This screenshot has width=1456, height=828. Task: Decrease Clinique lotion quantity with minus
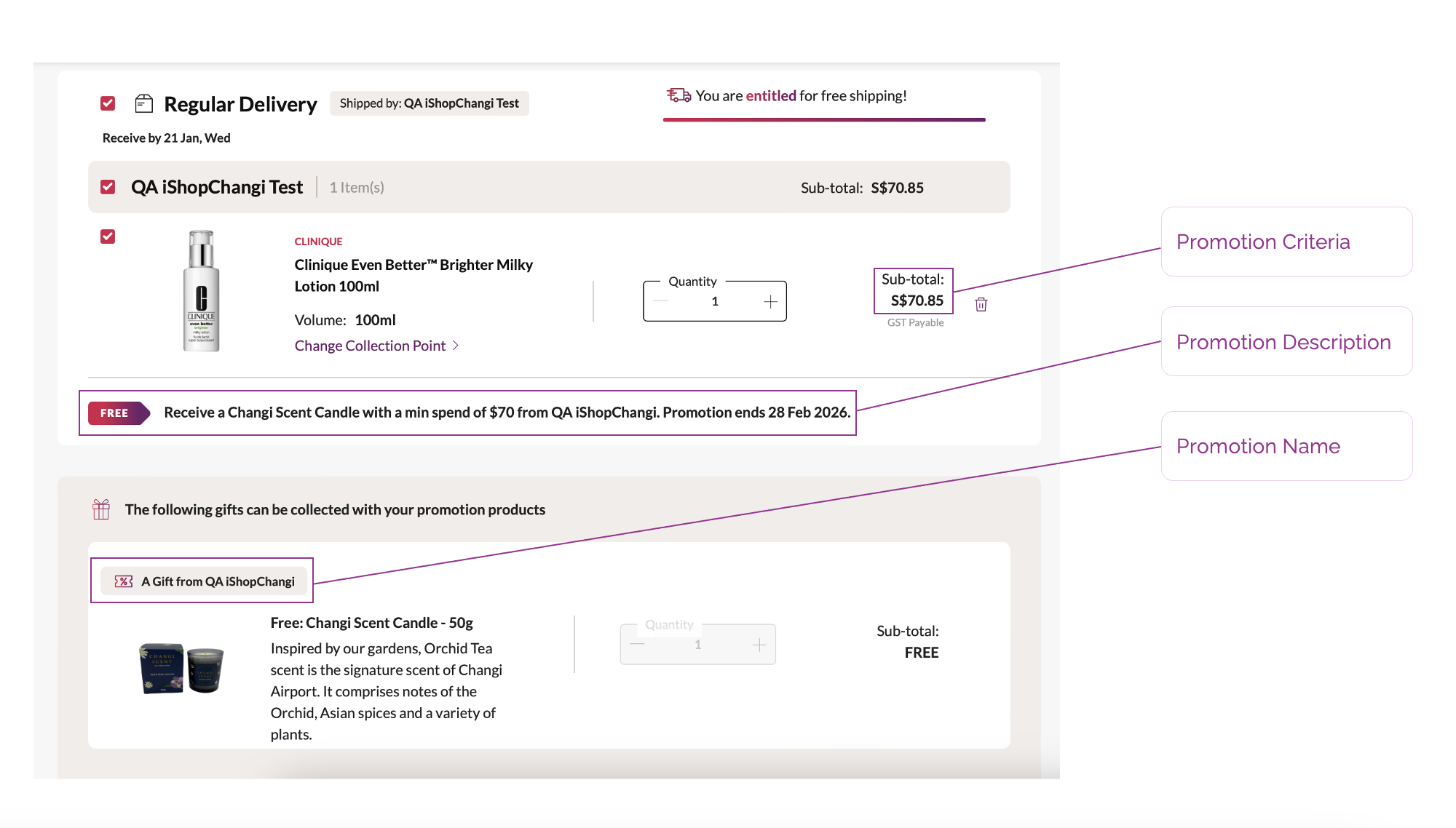(x=660, y=301)
